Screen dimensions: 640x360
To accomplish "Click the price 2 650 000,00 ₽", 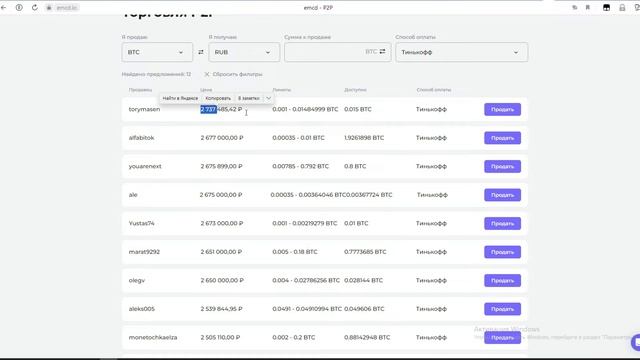I will [222, 280].
